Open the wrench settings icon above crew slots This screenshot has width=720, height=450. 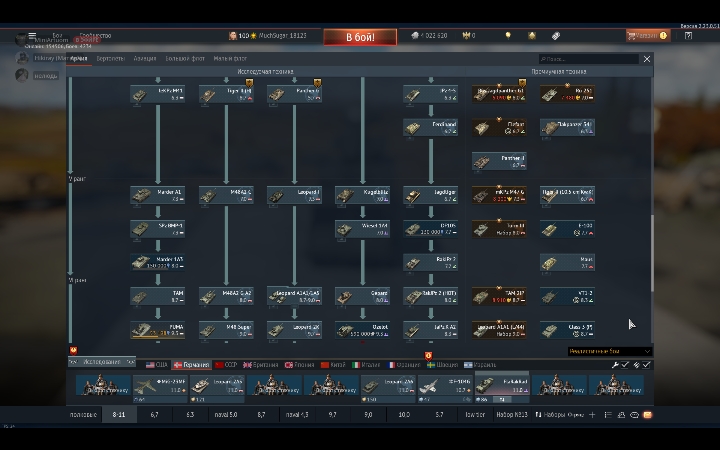[615, 365]
